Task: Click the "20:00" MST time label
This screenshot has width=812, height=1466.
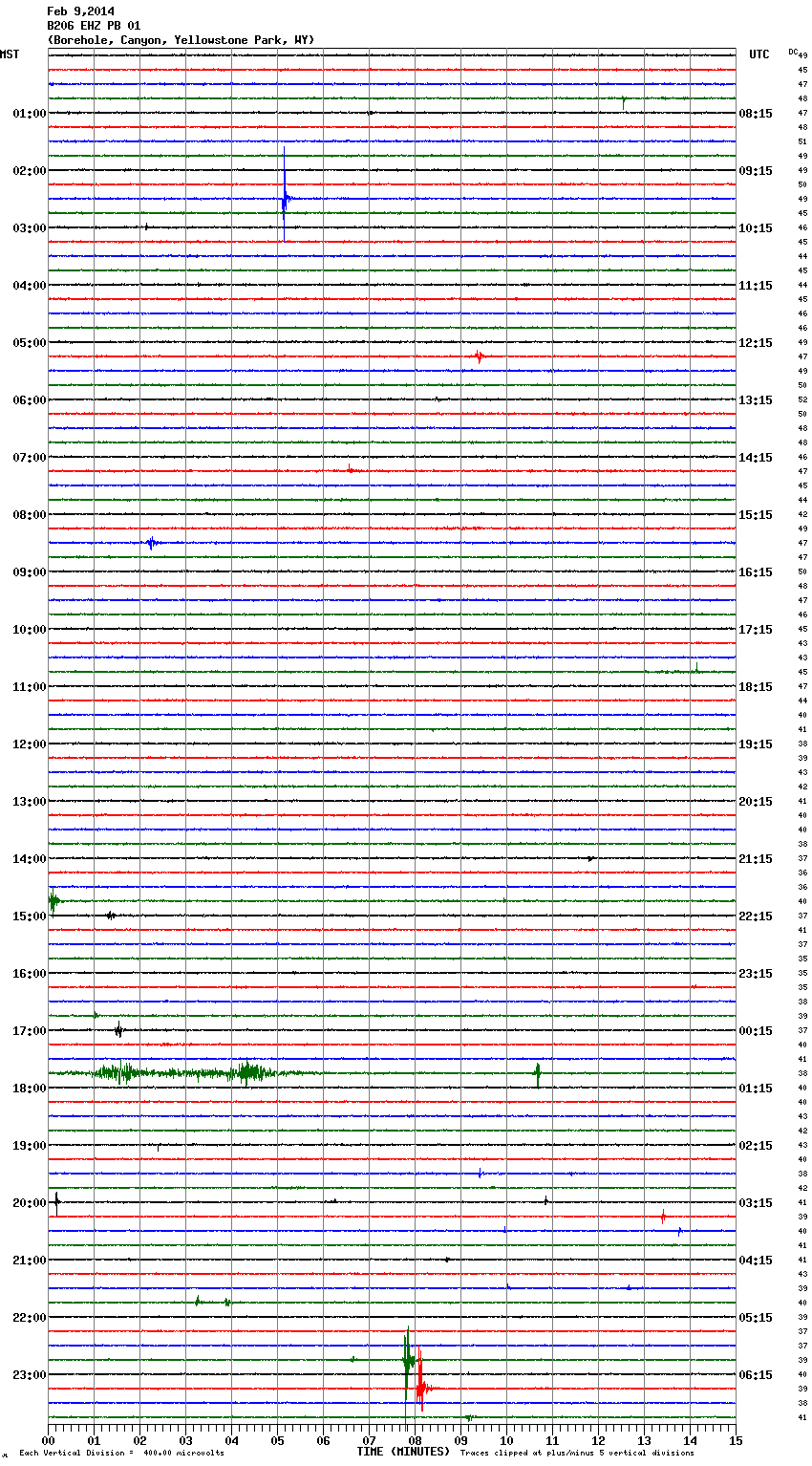Action: 29,1203
